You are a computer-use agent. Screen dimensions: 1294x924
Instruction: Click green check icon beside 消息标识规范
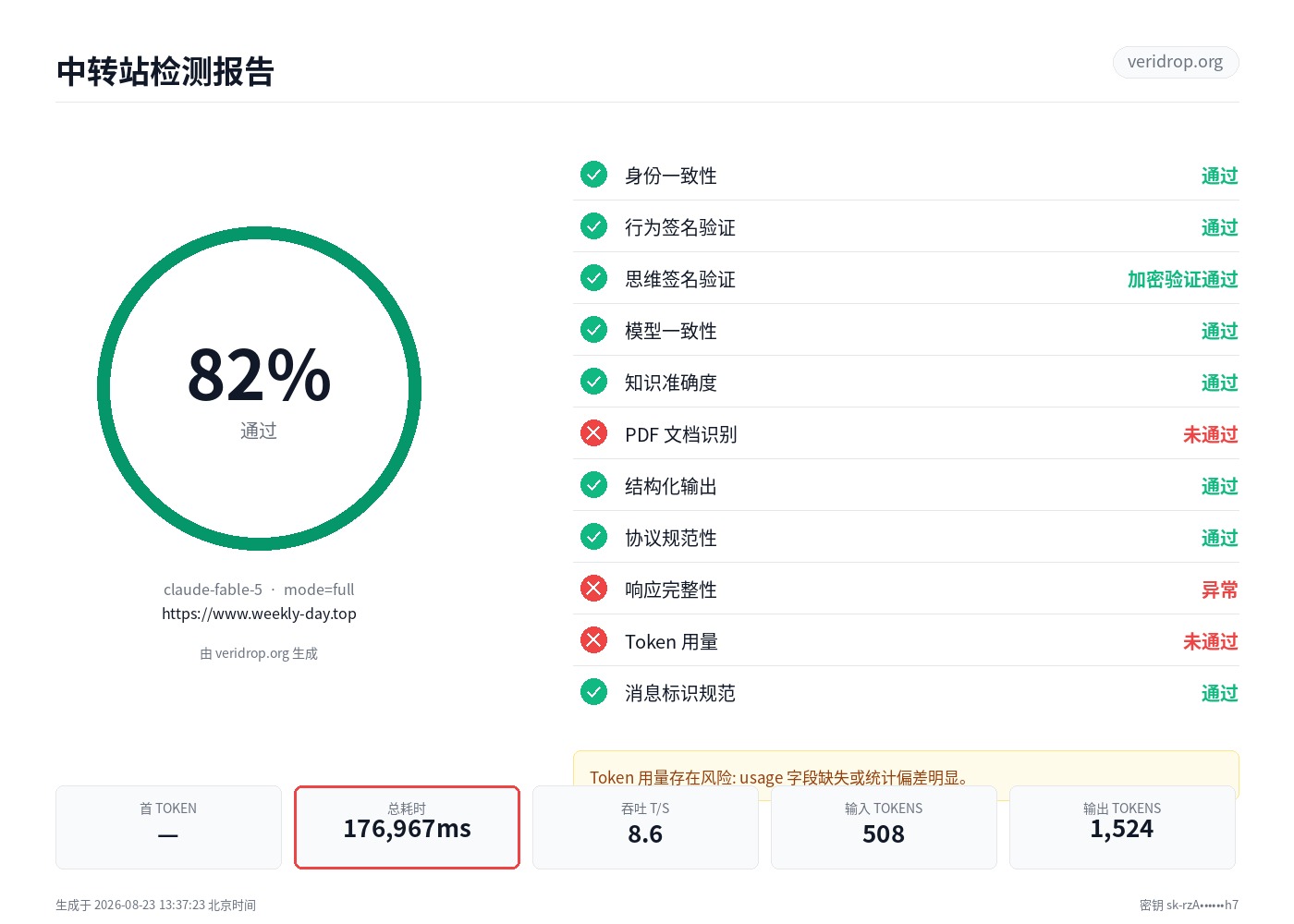tap(593, 692)
